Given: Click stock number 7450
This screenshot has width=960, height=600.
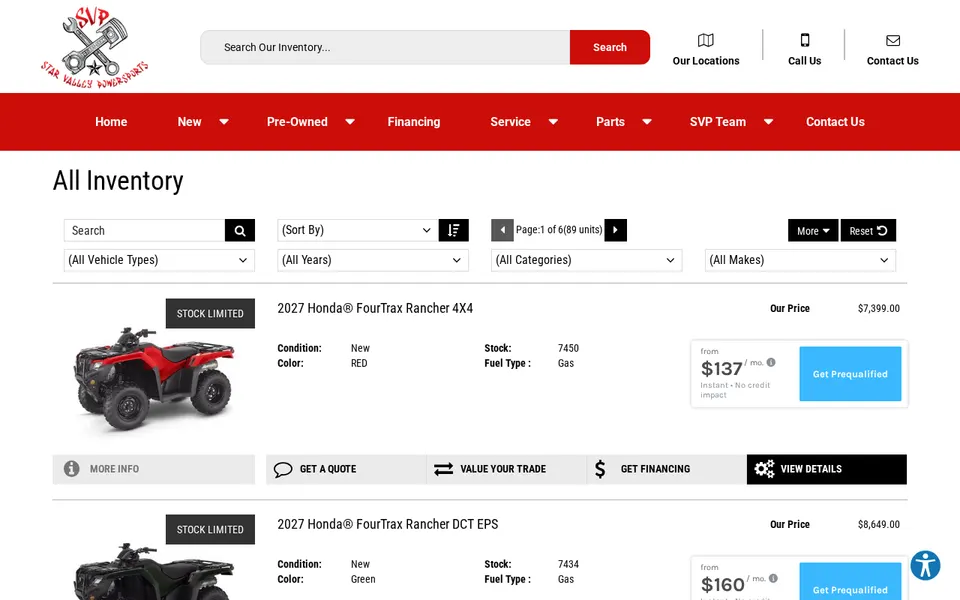Looking at the screenshot, I should (x=568, y=348).
